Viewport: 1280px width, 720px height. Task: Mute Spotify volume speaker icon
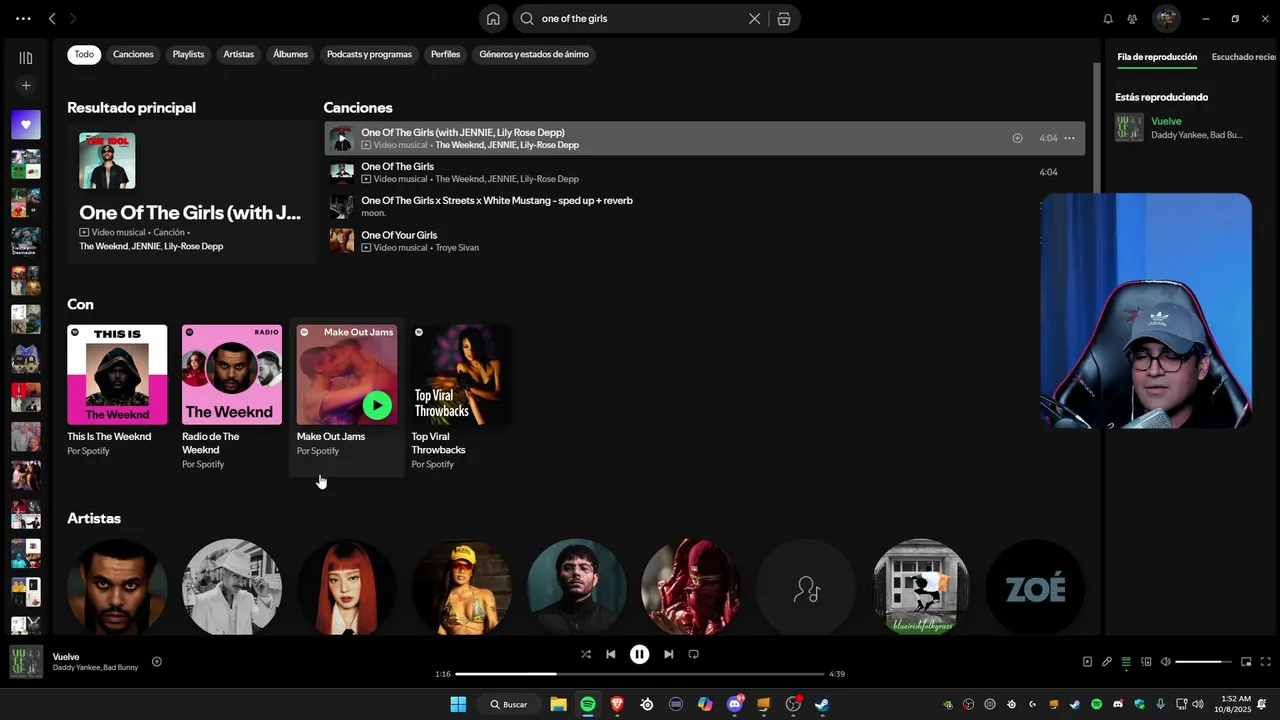pos(1165,662)
